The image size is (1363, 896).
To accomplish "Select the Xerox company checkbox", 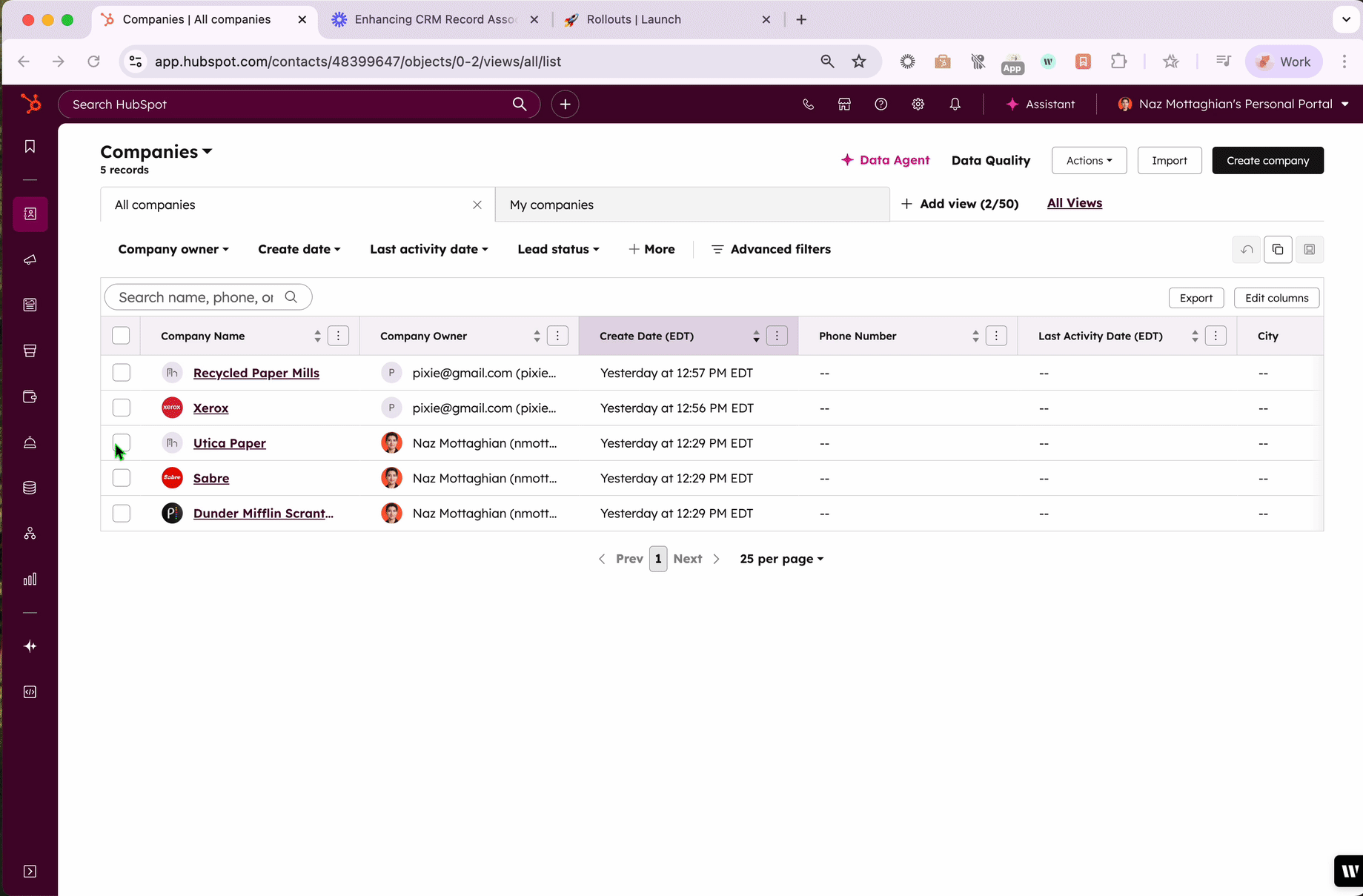I will coord(121,408).
